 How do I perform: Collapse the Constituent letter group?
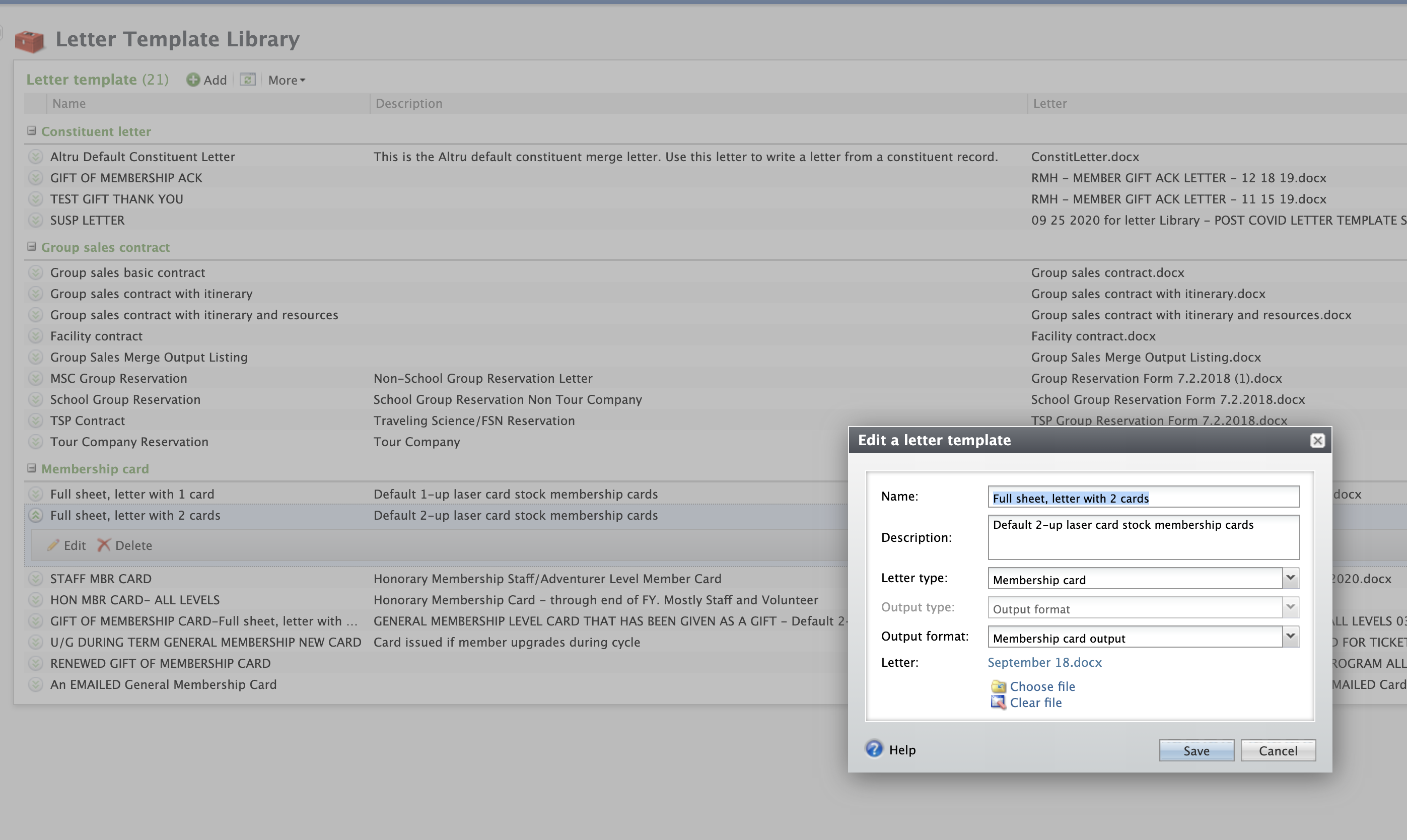pos(32,131)
